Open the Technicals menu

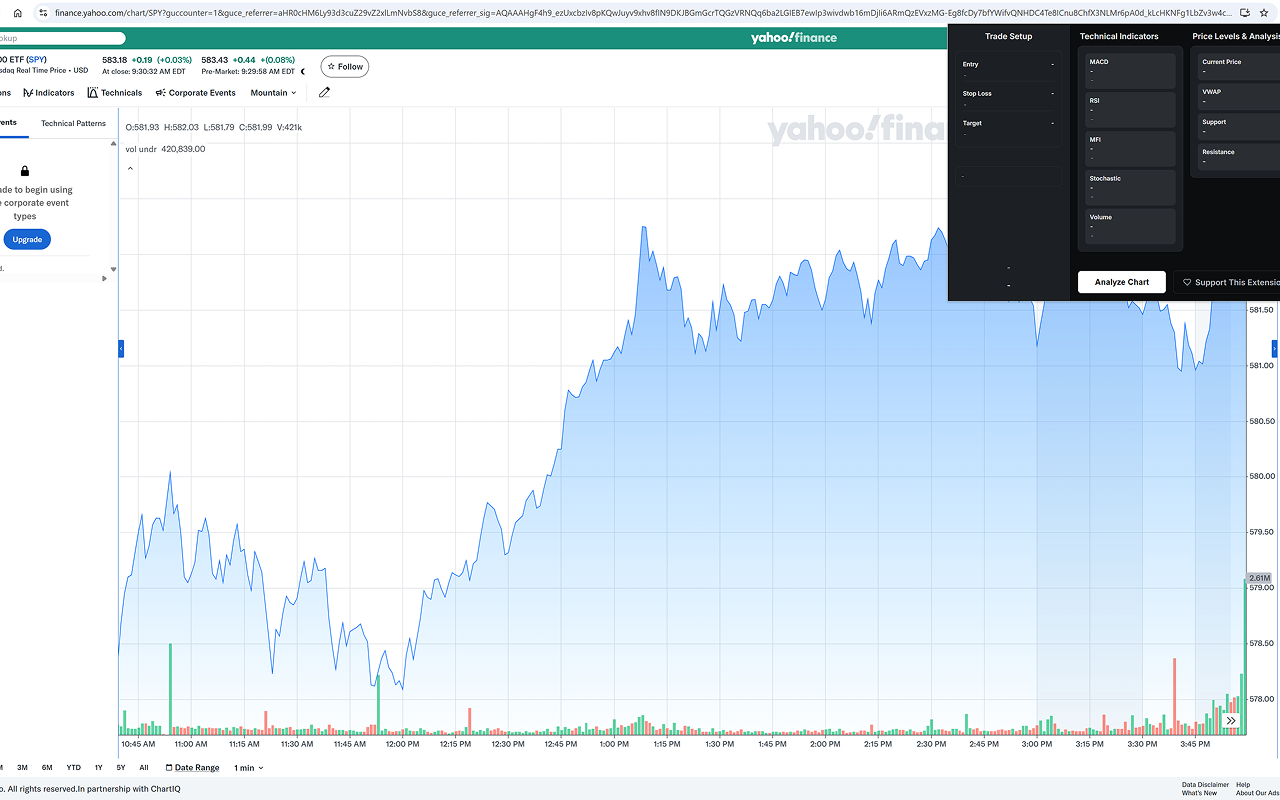115,93
